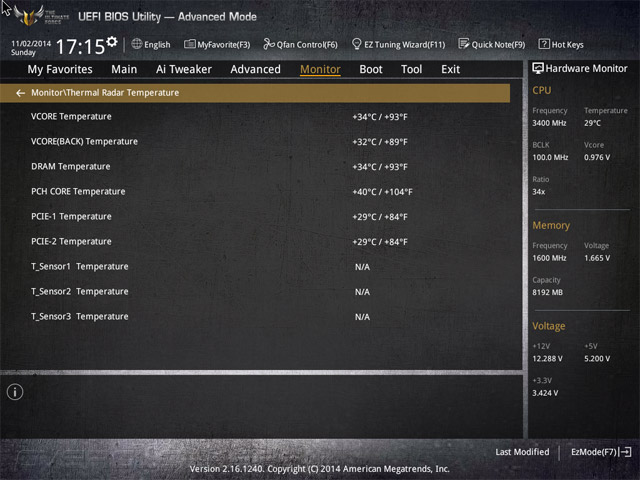
Task: Click the 100.0 MHz BCLK value
Action: (x=550, y=158)
